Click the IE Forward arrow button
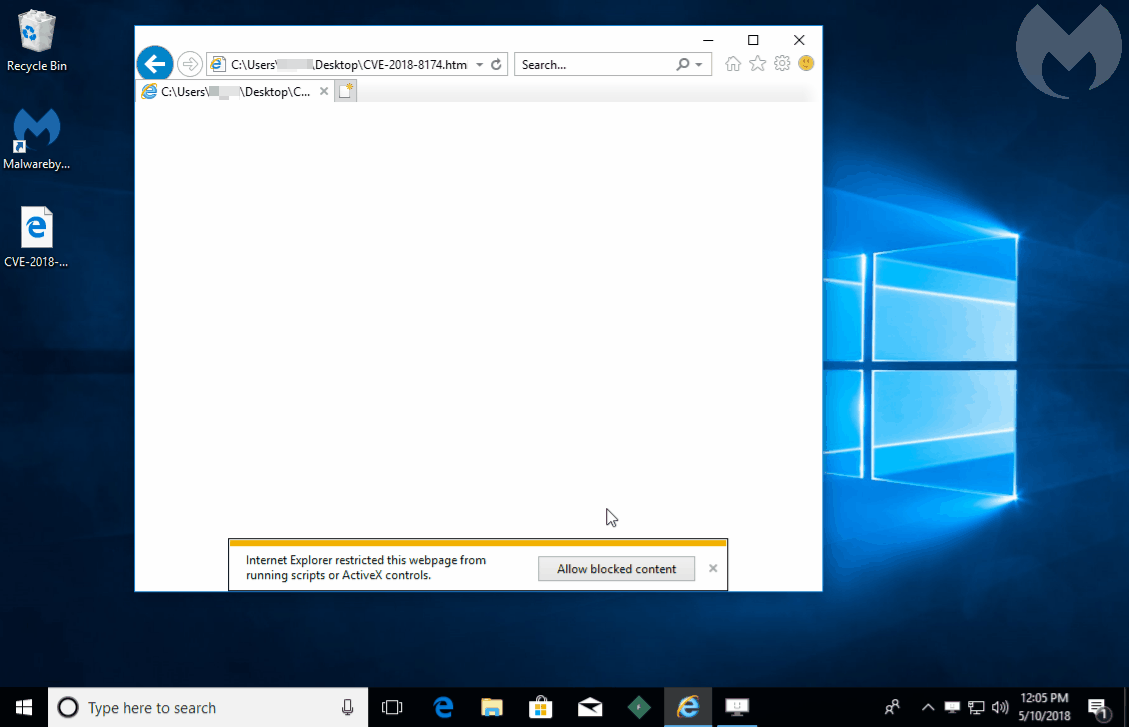The height and width of the screenshot is (727, 1129). click(189, 64)
